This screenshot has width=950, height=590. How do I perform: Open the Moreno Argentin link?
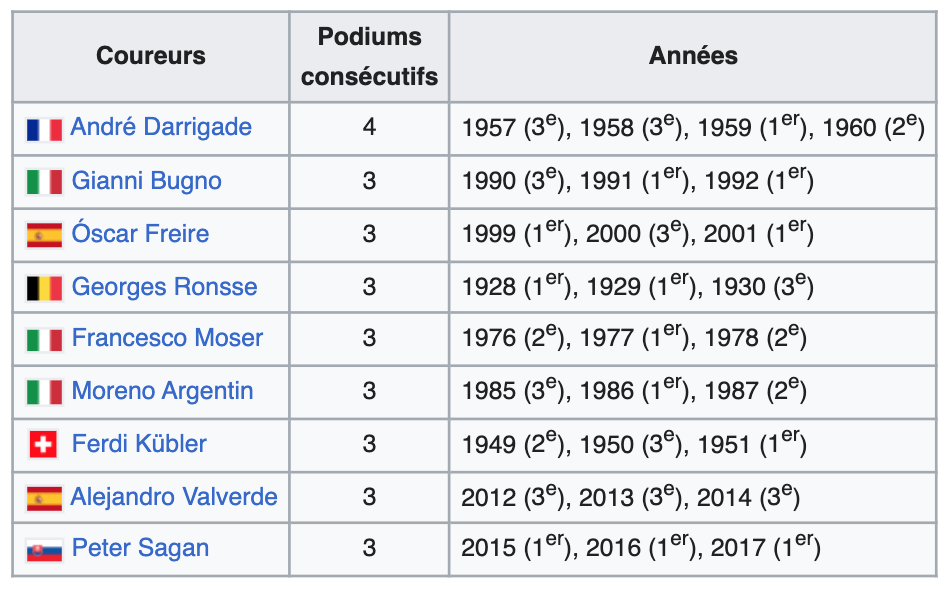162,391
